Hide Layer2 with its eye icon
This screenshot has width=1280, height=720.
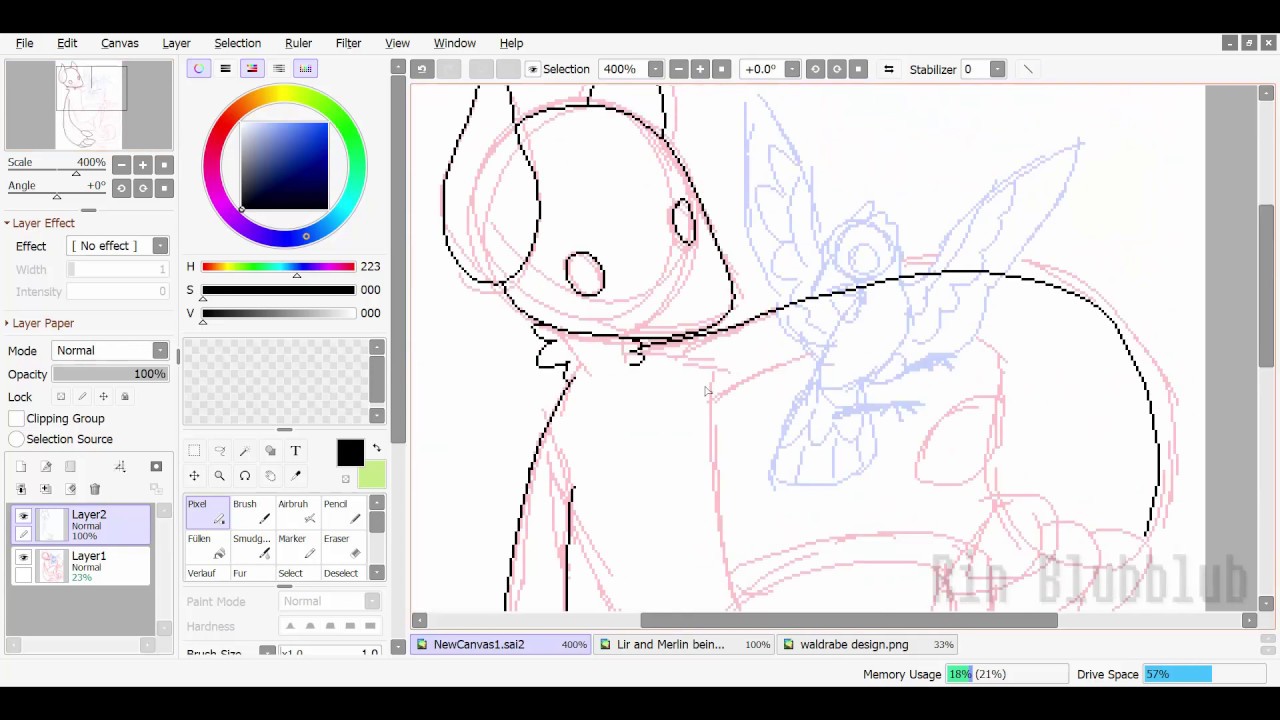click(x=24, y=516)
